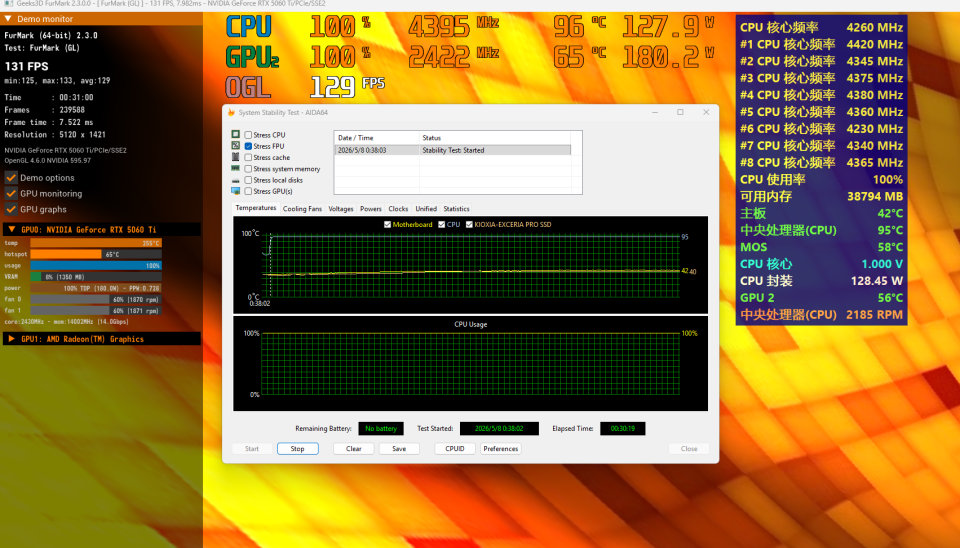960x548 pixels.
Task: Click the Status column header
Action: pos(495,138)
